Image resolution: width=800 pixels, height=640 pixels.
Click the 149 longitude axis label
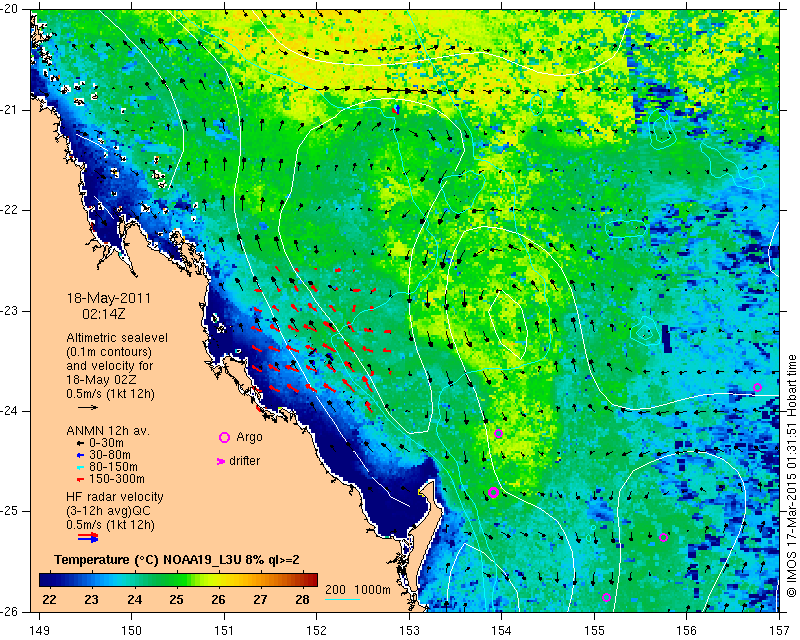pos(40,631)
